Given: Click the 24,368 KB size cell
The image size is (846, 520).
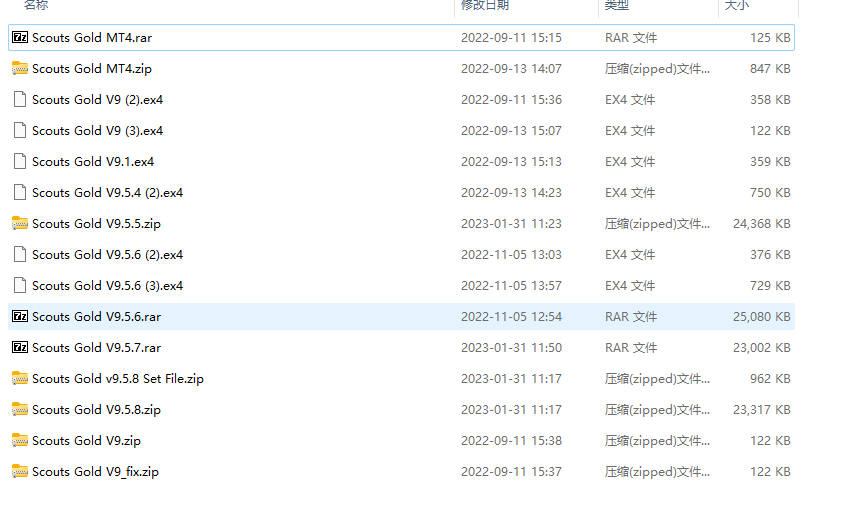Looking at the screenshot, I should [762, 224].
